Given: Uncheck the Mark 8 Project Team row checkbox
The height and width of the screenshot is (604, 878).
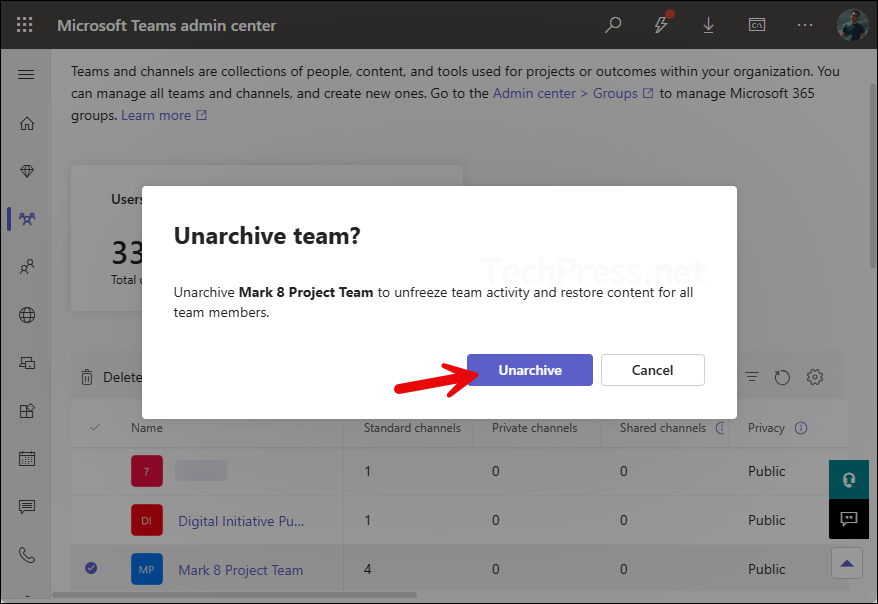Looking at the screenshot, I should pyautogui.click(x=91, y=569).
